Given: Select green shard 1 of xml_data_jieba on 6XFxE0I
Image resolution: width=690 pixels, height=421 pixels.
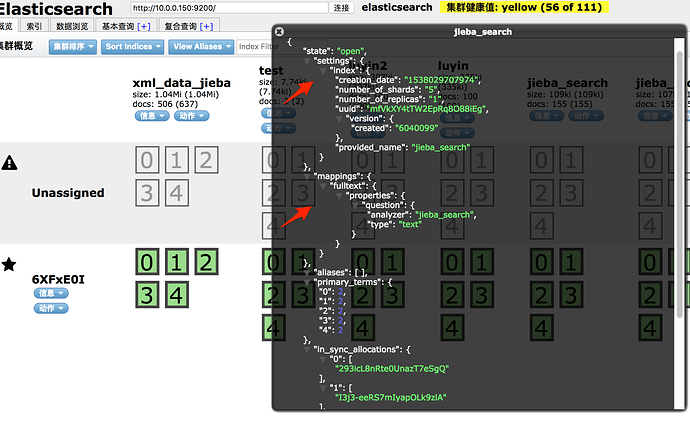Looking at the screenshot, I should pyautogui.click(x=176, y=262).
